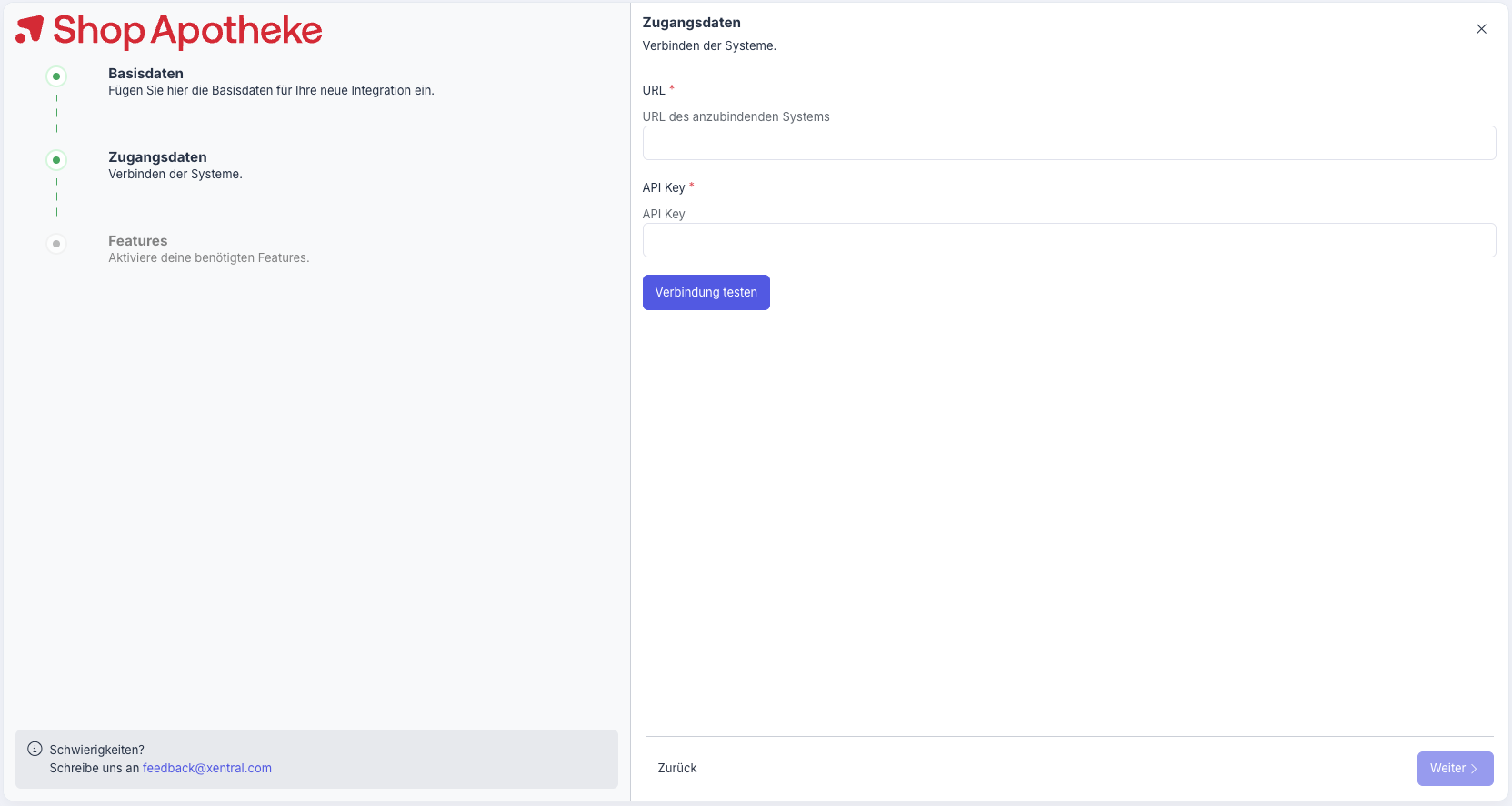The height and width of the screenshot is (806, 1512).
Task: Click the info icon beside Schwierigkeiten
Action: [x=35, y=749]
